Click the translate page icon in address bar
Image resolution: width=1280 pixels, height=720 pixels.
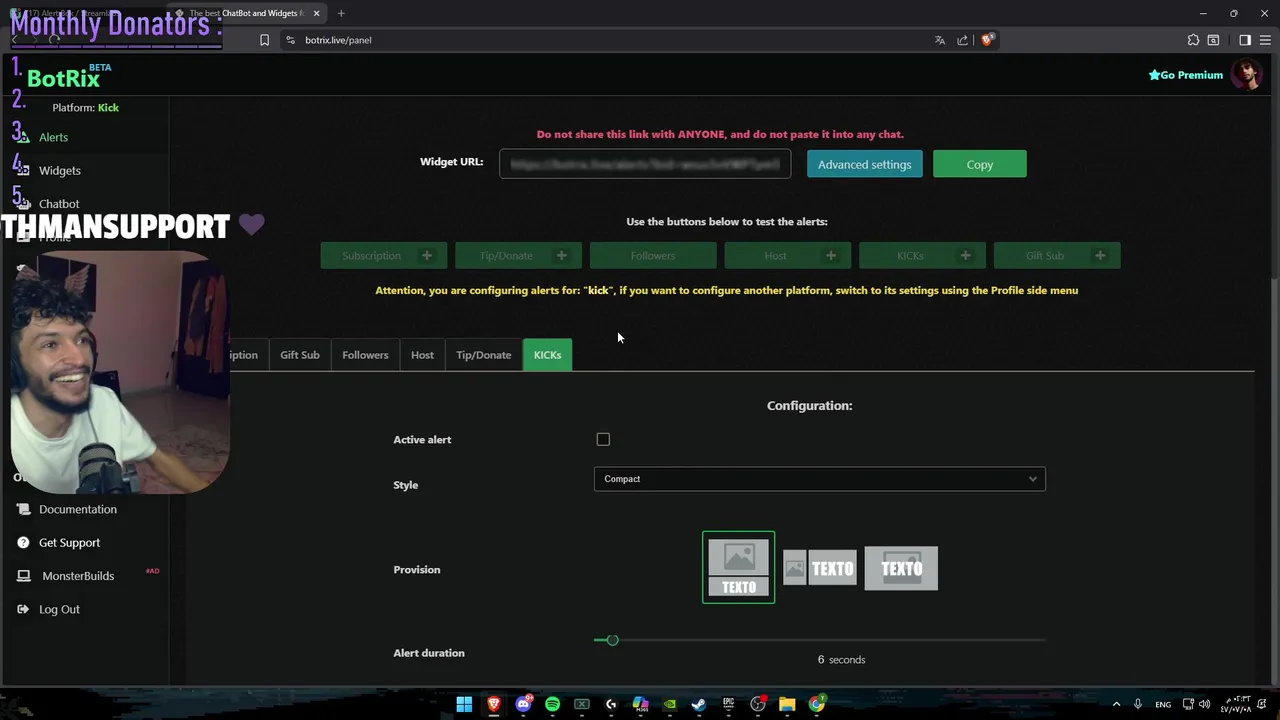939,40
